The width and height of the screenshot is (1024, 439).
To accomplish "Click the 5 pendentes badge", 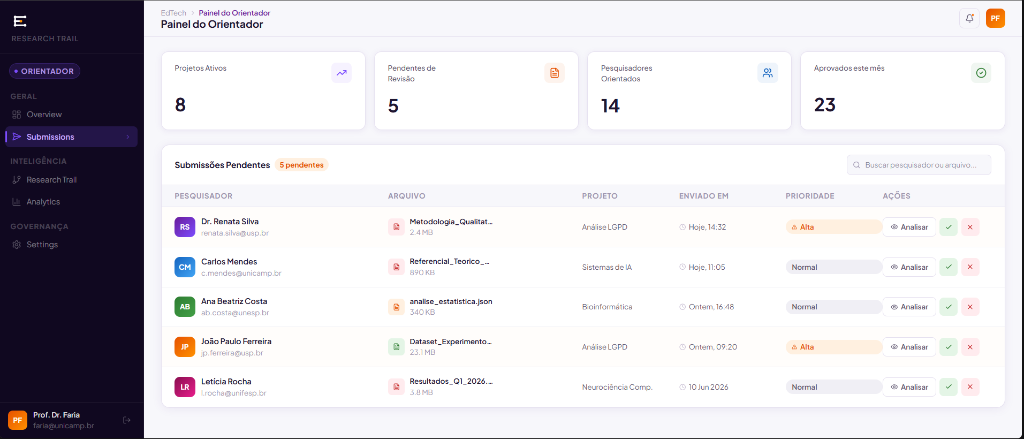I will [301, 165].
